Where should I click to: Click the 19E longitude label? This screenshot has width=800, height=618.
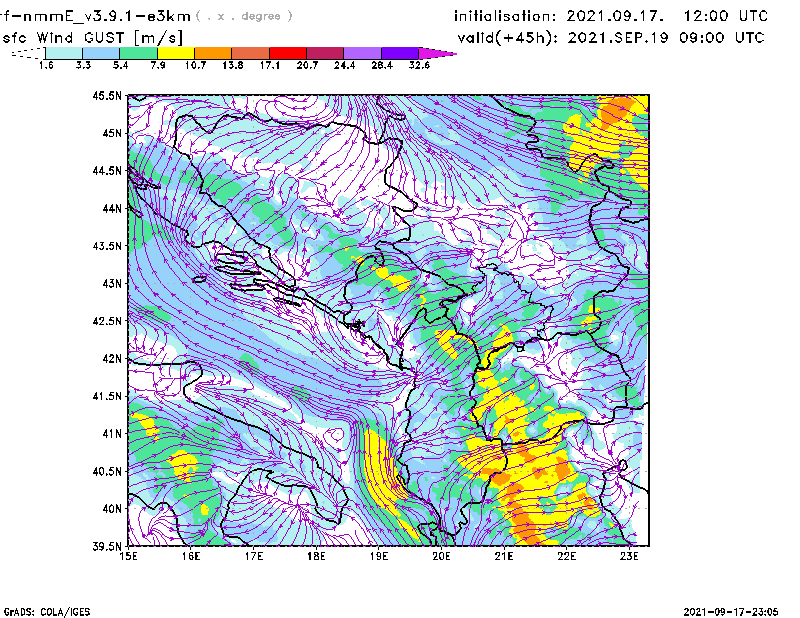(379, 556)
